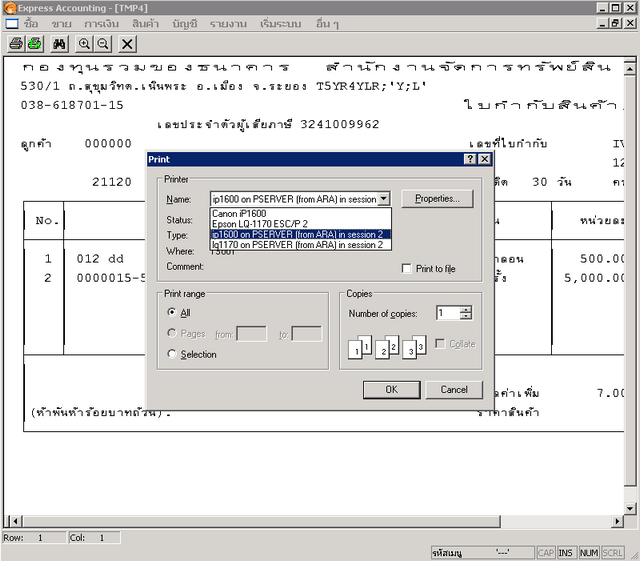Collapse the printer Name dropdown arrow
The width and height of the screenshot is (640, 561).
pyautogui.click(x=384, y=199)
